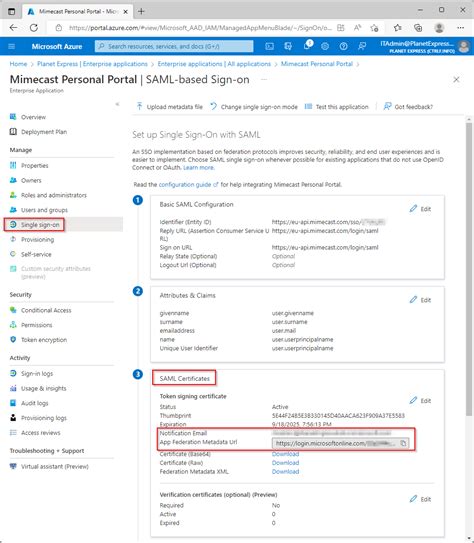Open the directories and subscriptions filter icon

tap(288, 46)
